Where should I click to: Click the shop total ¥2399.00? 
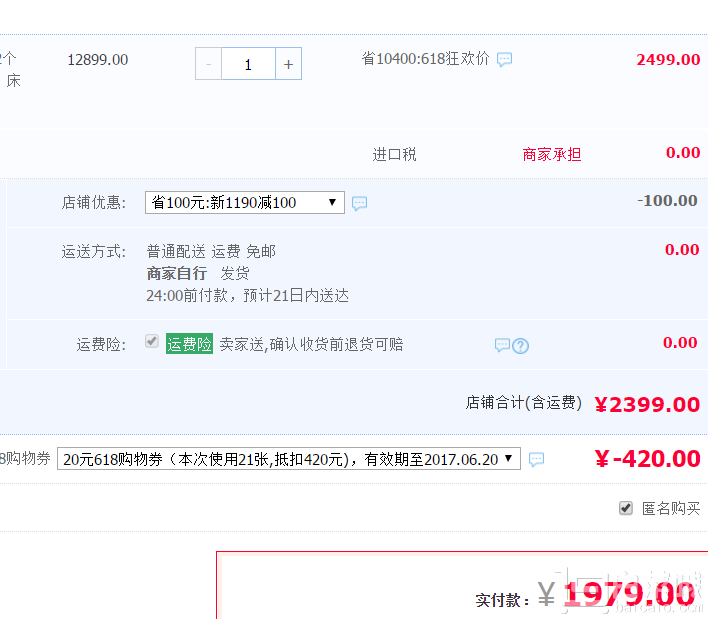click(x=647, y=404)
